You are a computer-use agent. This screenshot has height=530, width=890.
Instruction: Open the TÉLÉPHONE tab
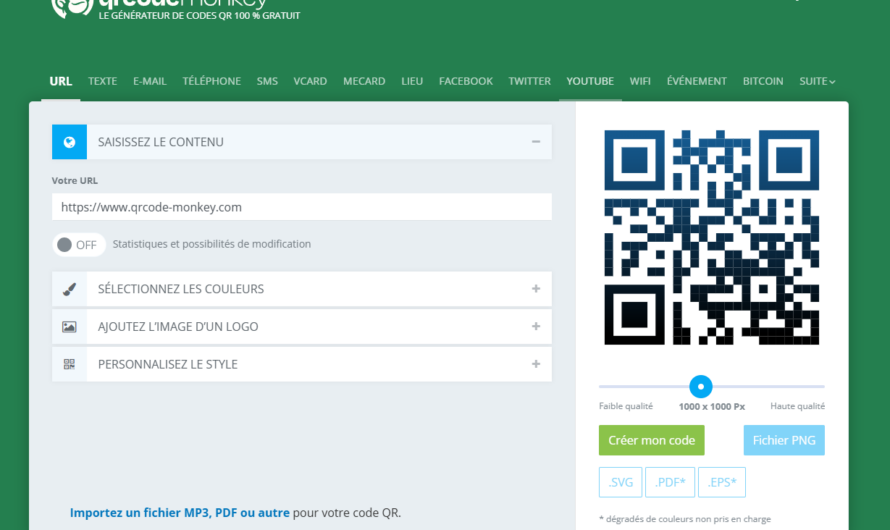(212, 81)
